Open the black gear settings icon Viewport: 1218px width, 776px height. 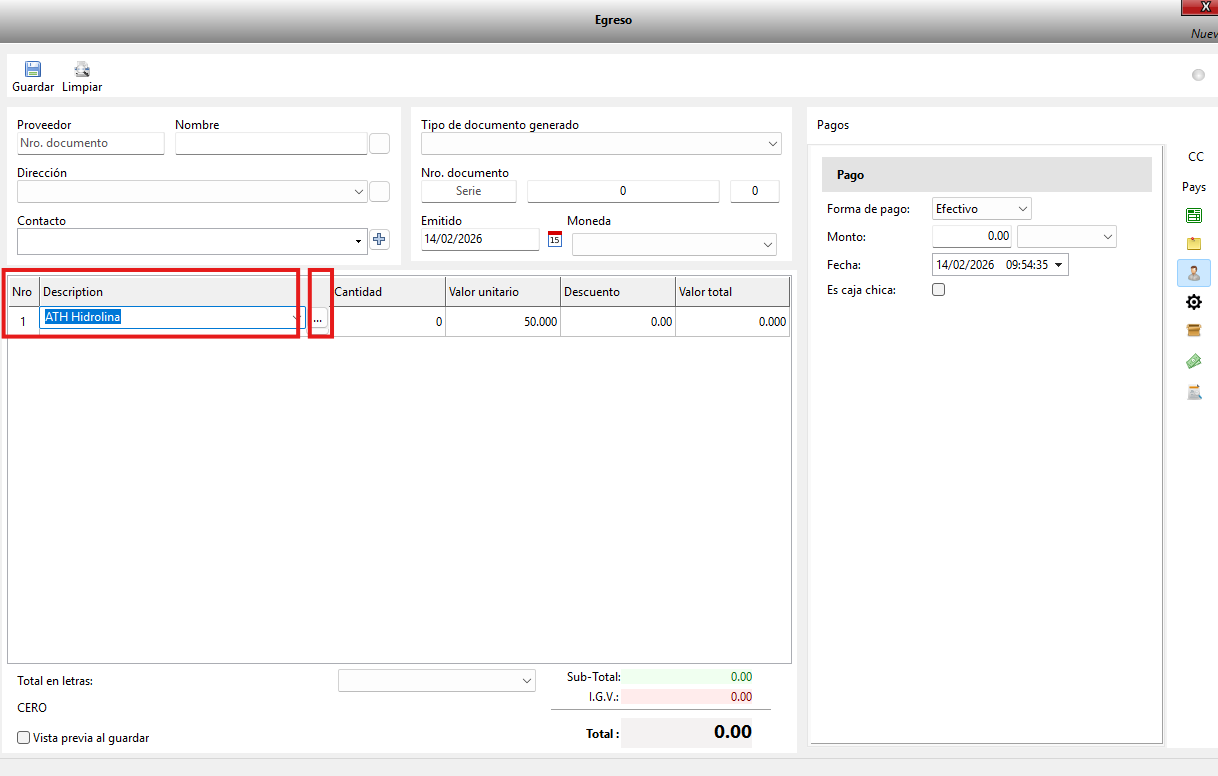[x=1193, y=302]
